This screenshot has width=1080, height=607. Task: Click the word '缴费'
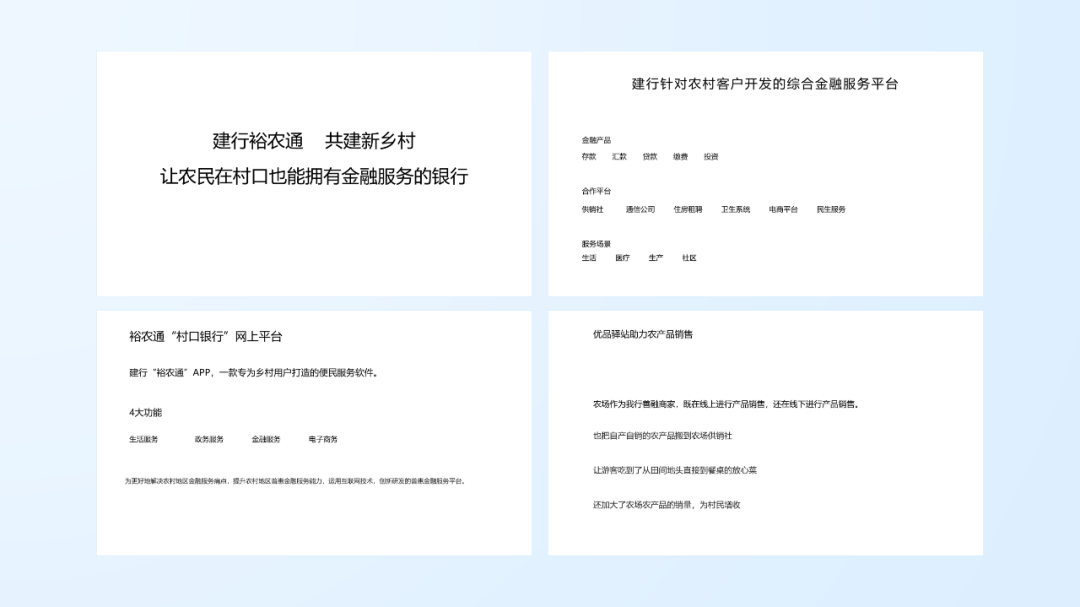coord(681,156)
